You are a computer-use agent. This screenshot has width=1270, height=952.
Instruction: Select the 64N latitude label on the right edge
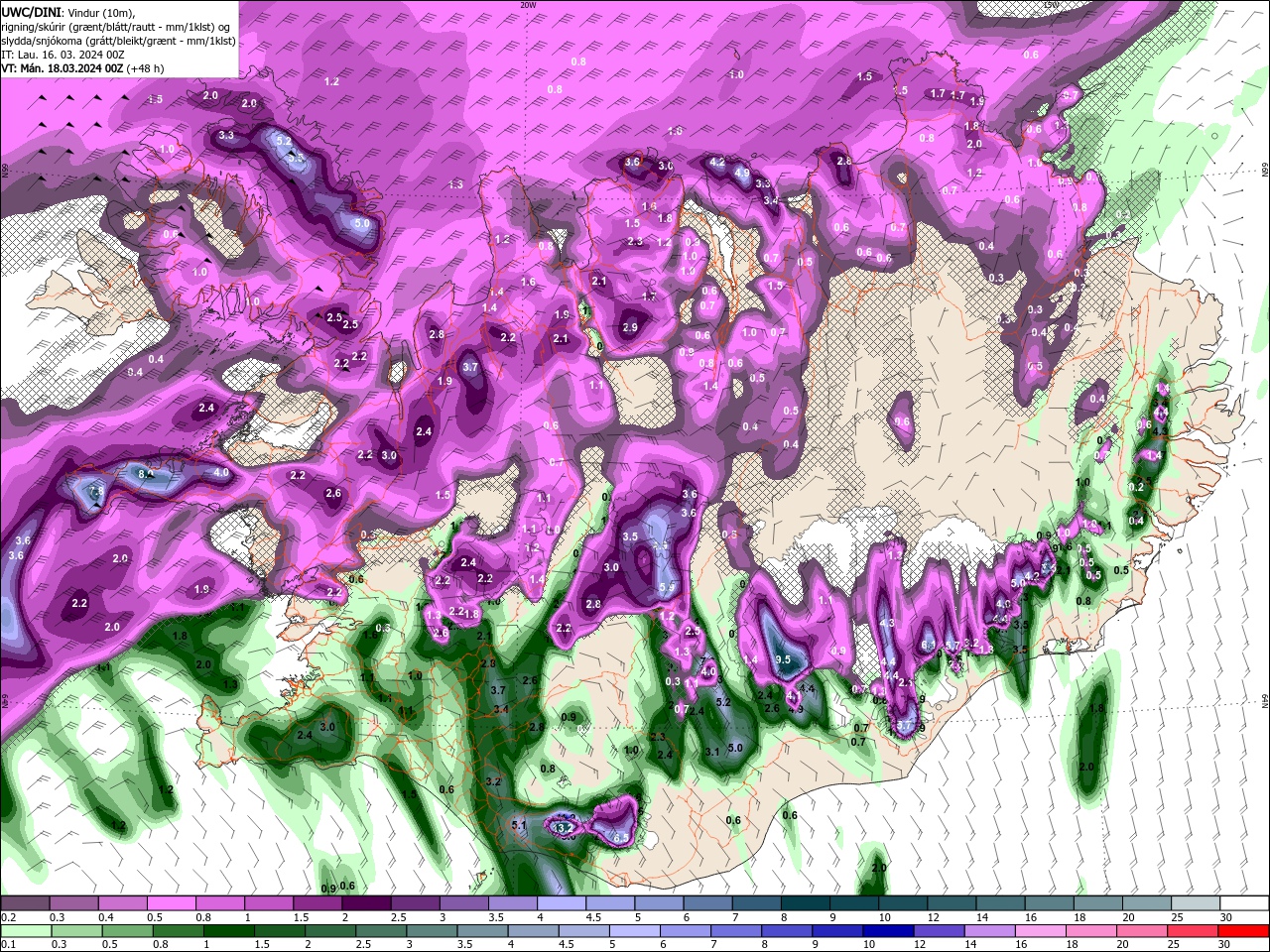click(1265, 702)
